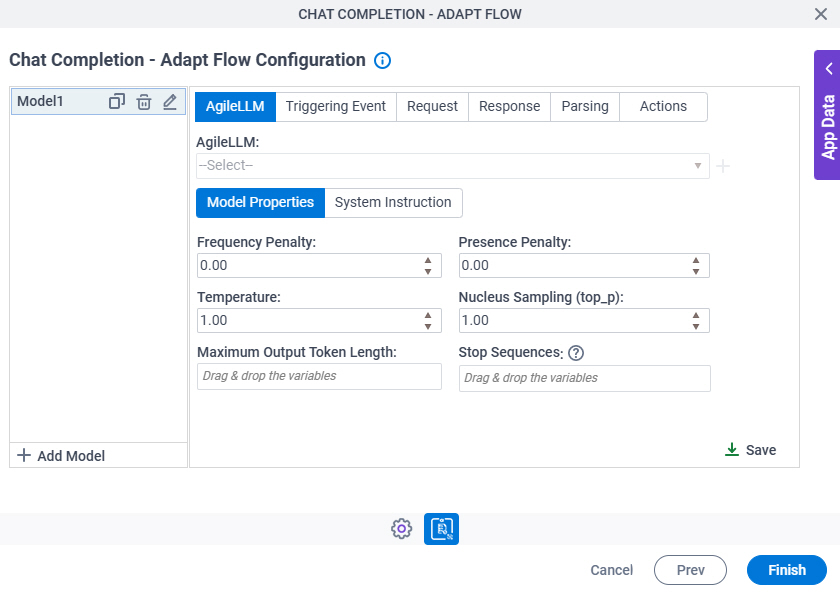
Task: Decrease Frequency Penalty value
Action: point(428,272)
